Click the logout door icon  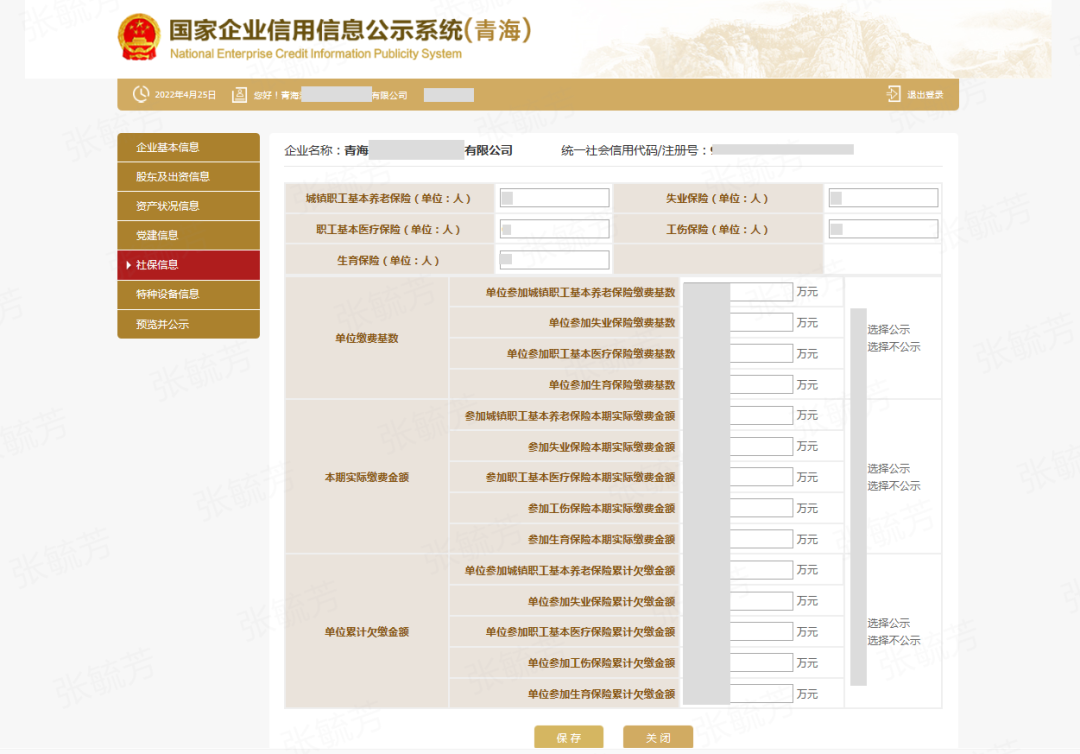tap(893, 94)
